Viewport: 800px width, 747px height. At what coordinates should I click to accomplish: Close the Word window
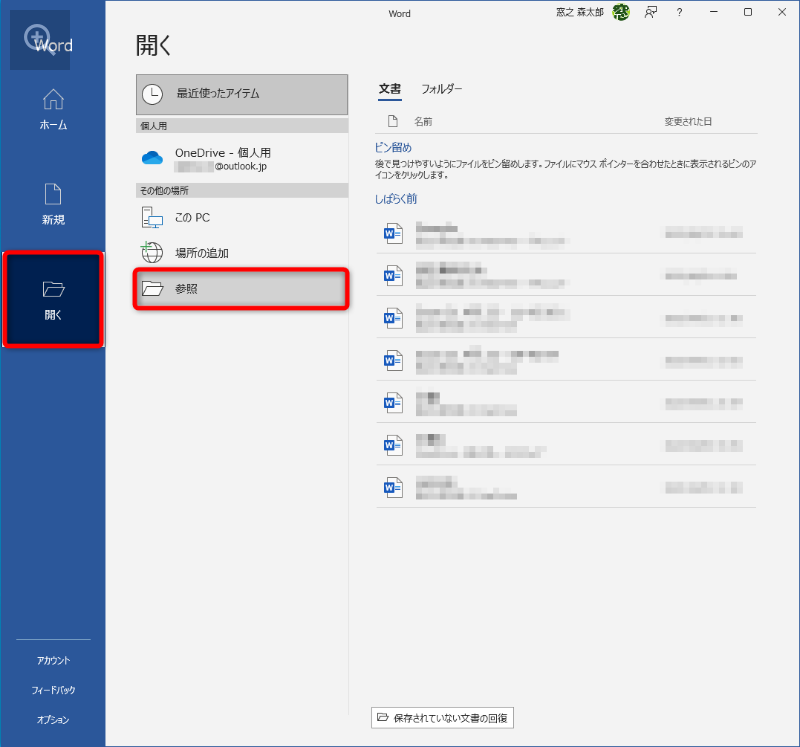point(782,12)
